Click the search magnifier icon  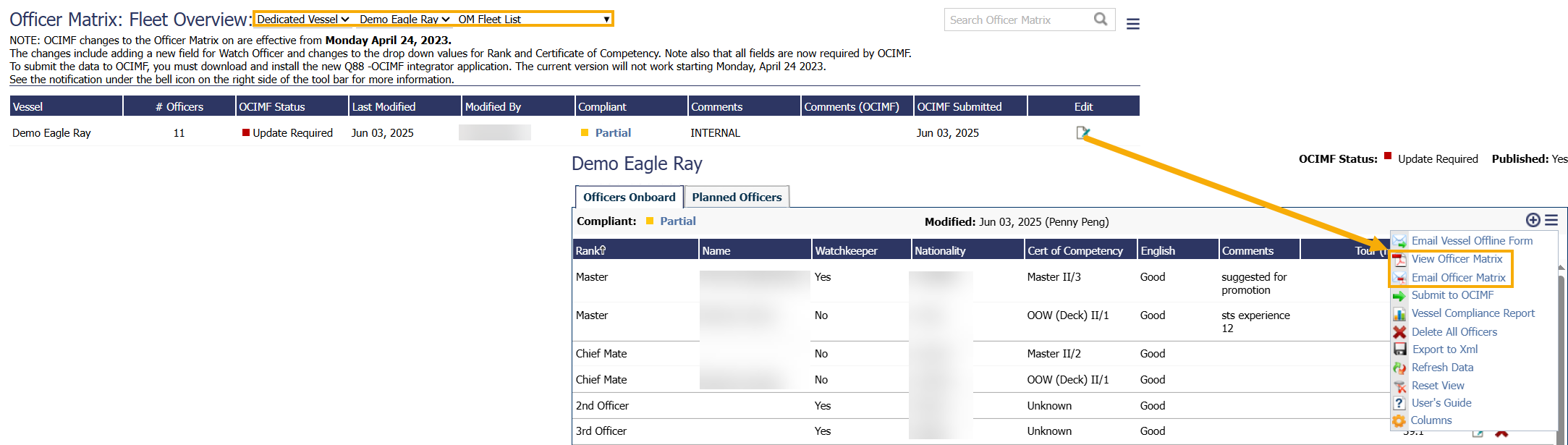1101,20
